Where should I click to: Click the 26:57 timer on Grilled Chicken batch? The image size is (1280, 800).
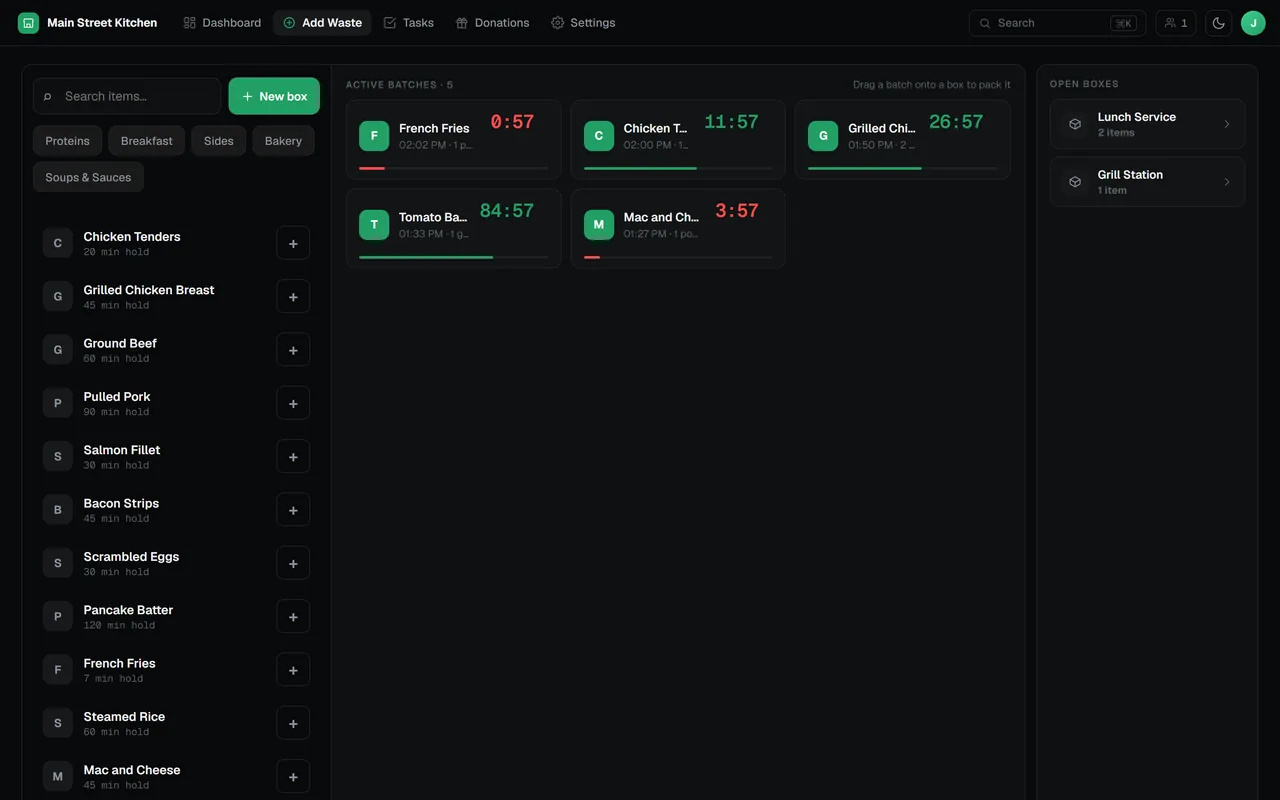(x=956, y=122)
